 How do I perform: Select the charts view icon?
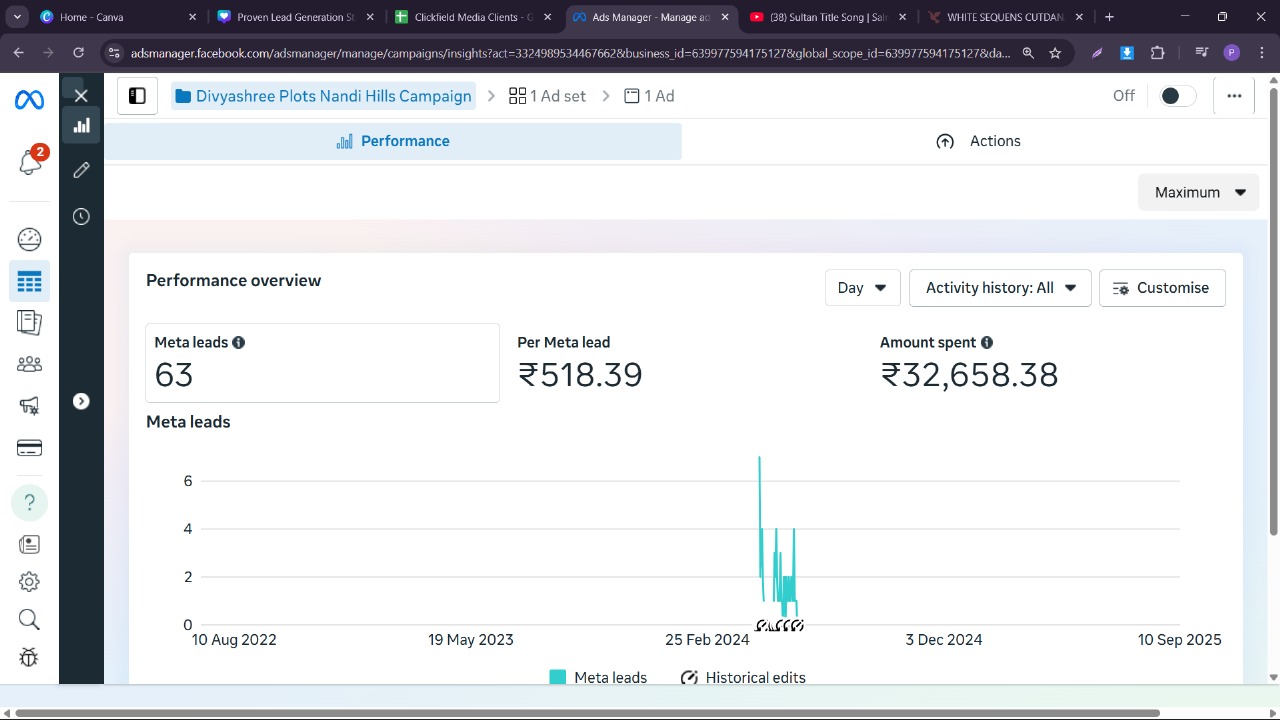click(81, 125)
